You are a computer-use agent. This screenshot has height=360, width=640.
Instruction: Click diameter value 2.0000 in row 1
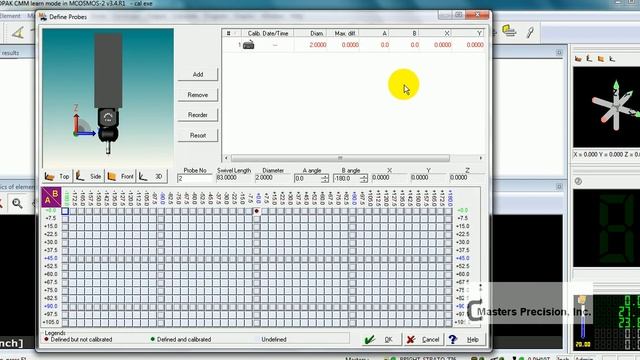(318, 45)
